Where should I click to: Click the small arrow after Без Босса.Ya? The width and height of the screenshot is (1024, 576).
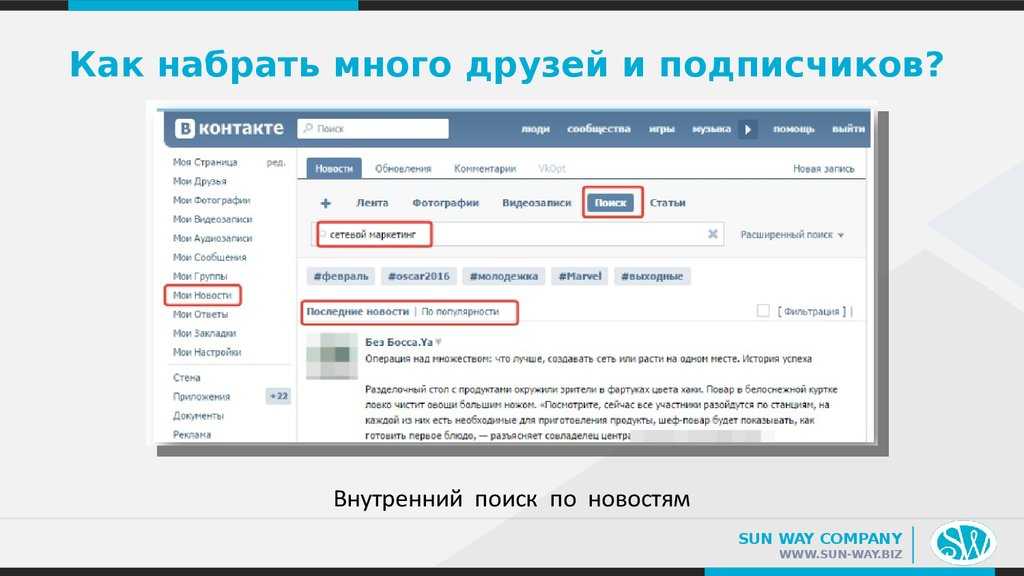click(439, 341)
